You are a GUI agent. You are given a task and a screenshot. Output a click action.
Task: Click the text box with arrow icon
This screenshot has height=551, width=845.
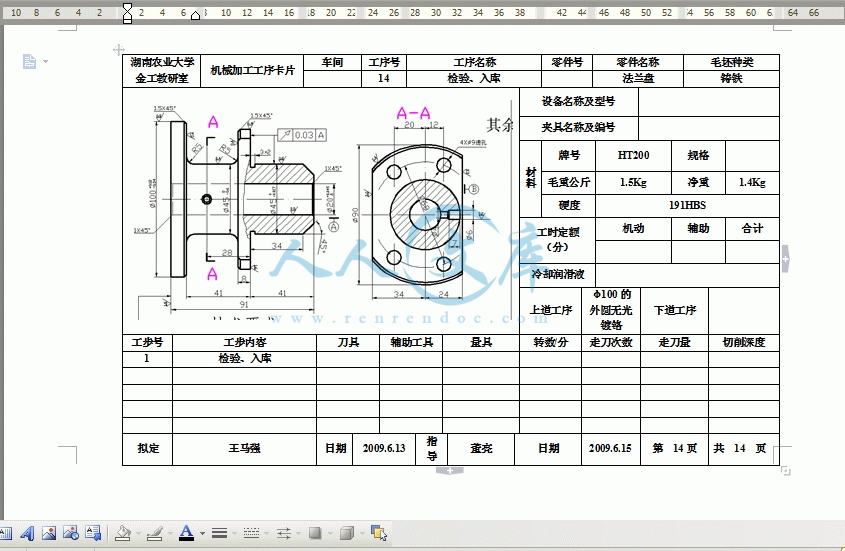click(93, 533)
